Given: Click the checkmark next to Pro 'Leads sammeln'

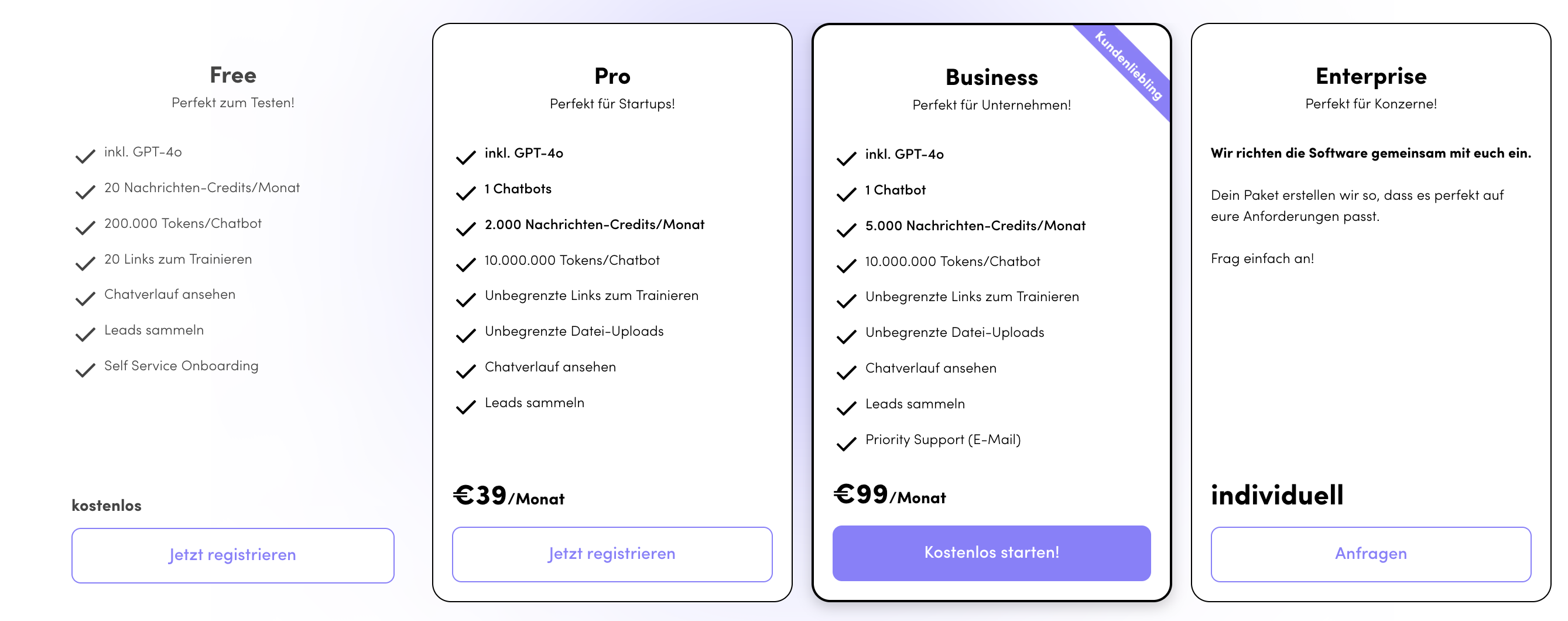Looking at the screenshot, I should coord(465,407).
